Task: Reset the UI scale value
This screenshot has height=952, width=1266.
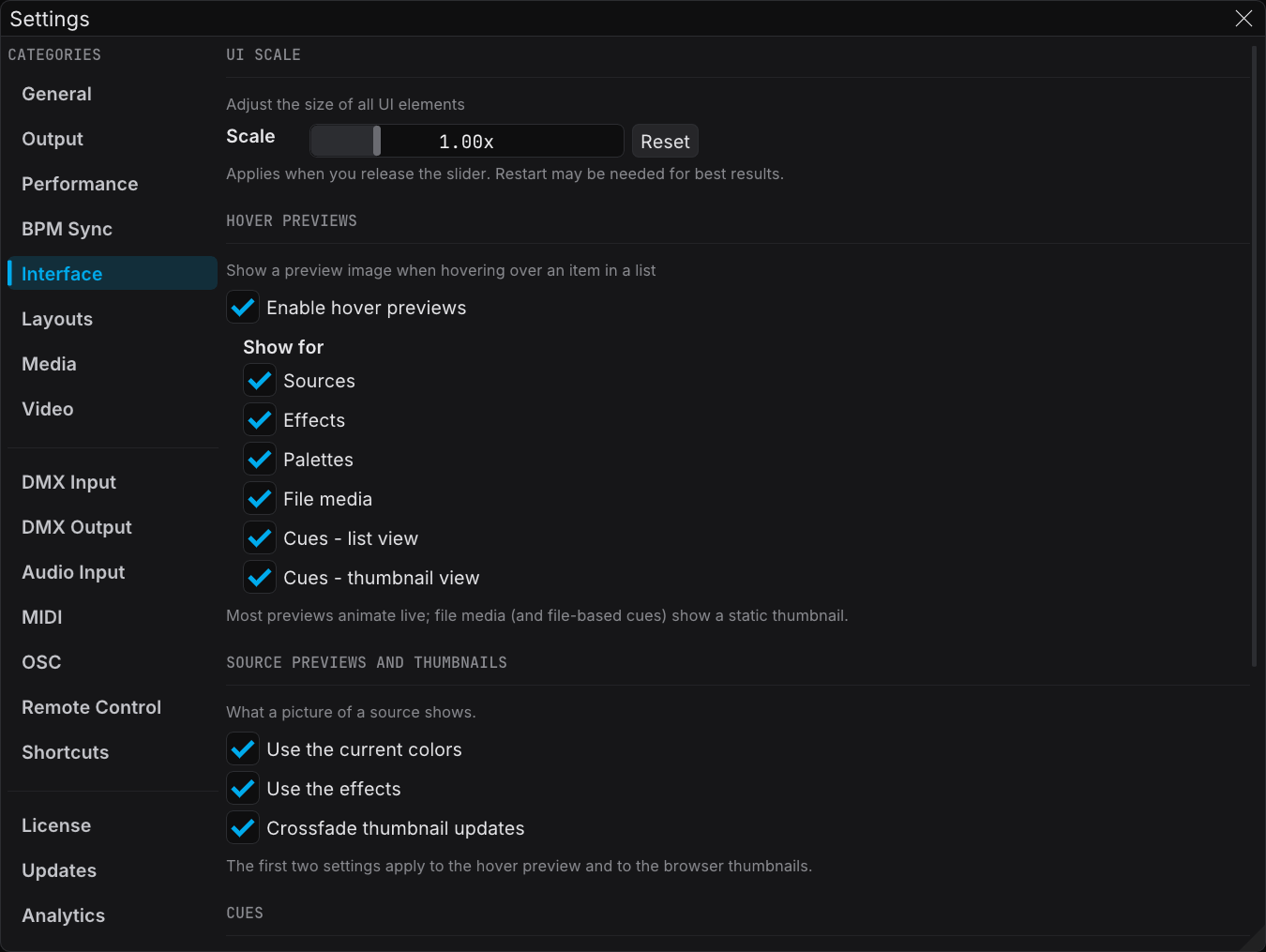Action: [665, 142]
